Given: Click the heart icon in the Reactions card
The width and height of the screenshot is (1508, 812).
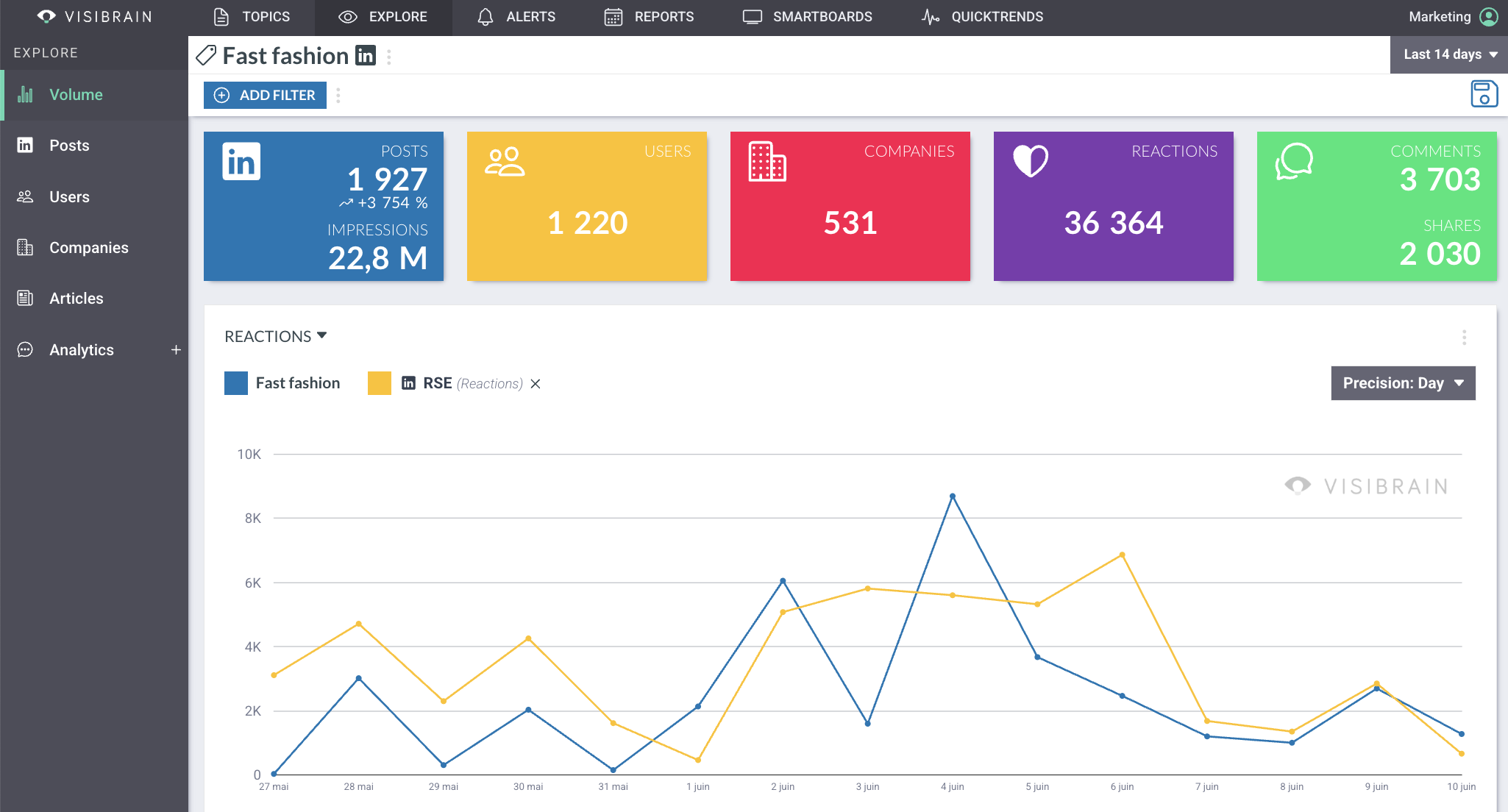Looking at the screenshot, I should 1031,161.
